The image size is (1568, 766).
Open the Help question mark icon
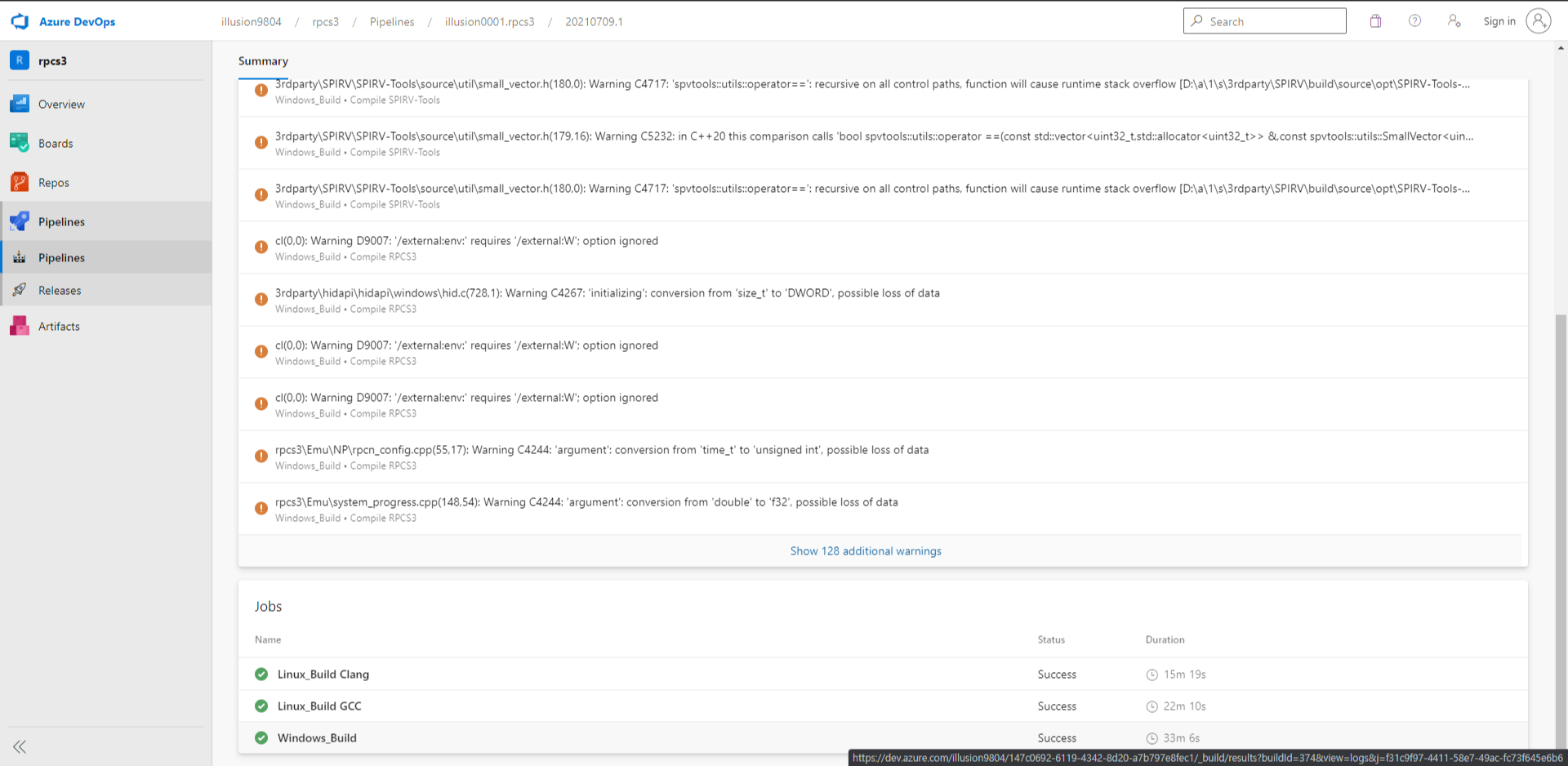(x=1414, y=21)
